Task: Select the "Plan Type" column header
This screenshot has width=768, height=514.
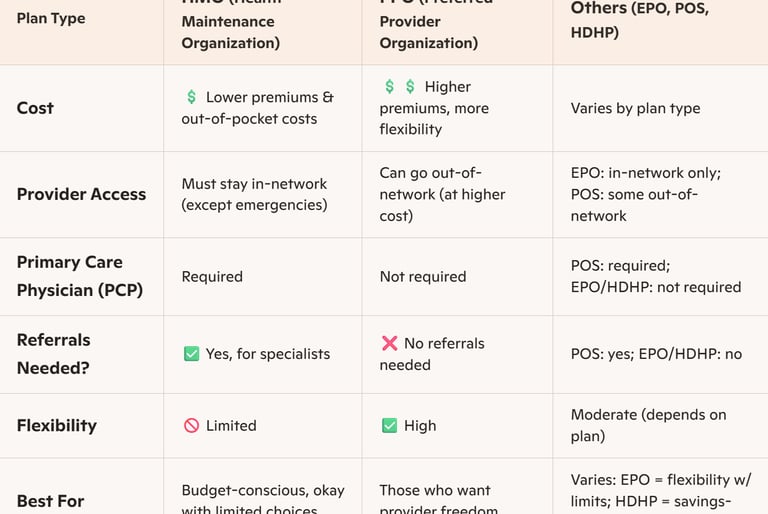Action: point(51,18)
